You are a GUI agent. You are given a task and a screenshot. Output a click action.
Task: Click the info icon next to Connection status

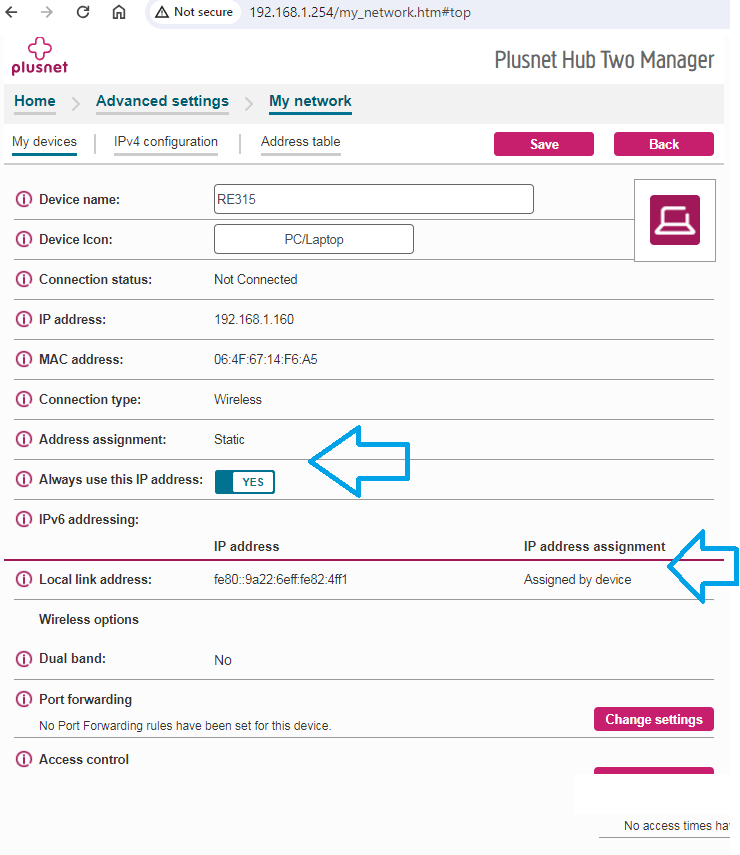point(23,279)
